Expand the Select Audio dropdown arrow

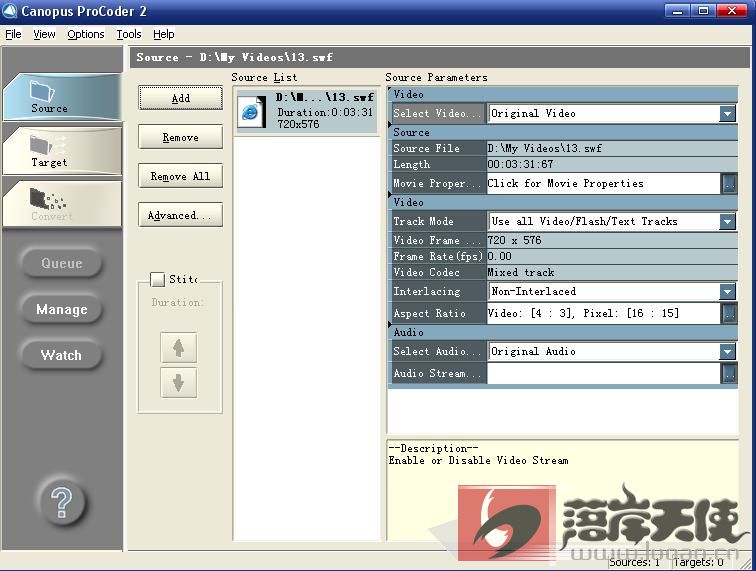pos(727,352)
